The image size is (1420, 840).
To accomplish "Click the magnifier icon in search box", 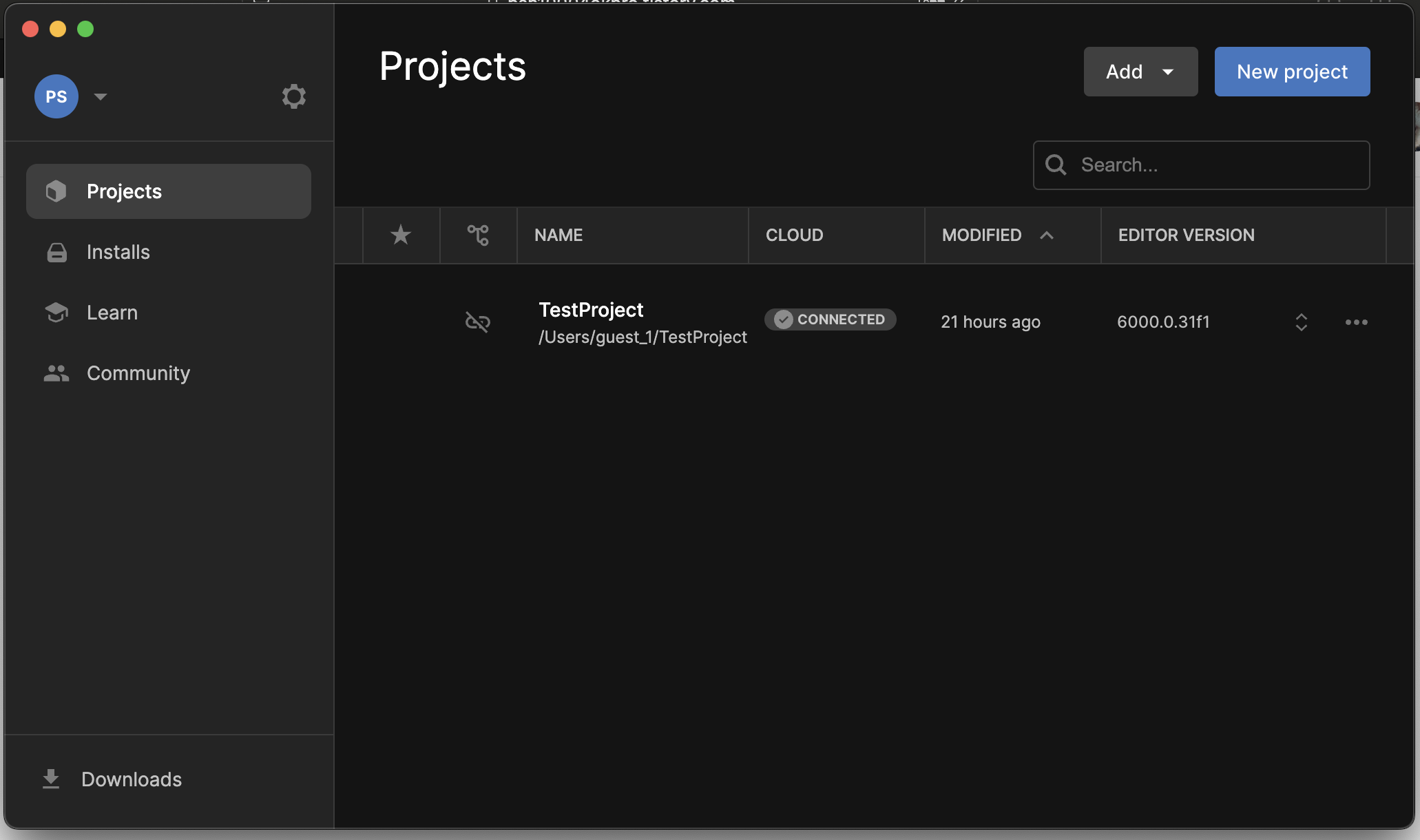I will click(x=1055, y=165).
